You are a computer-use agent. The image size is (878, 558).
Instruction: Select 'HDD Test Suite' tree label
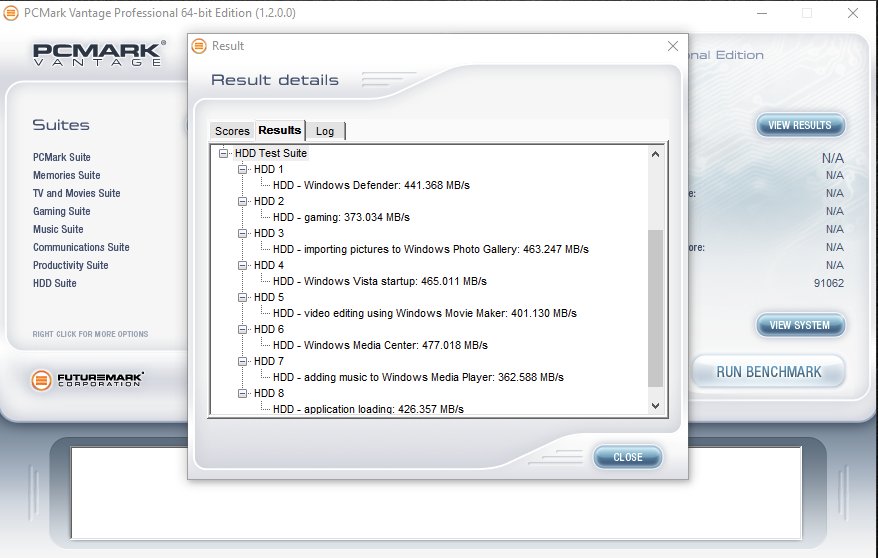[271, 153]
